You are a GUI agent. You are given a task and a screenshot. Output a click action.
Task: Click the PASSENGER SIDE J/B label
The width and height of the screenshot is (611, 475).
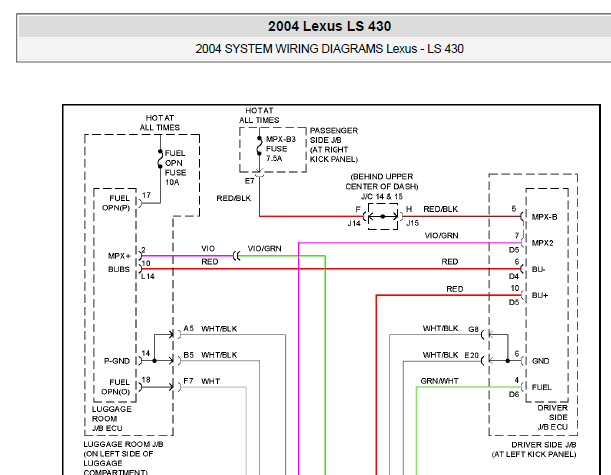tap(334, 145)
